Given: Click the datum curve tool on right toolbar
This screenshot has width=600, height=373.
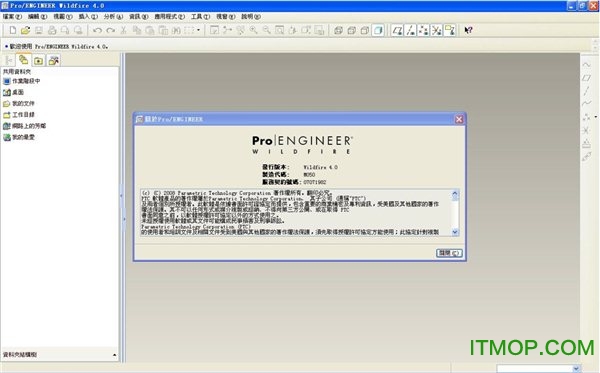Looking at the screenshot, I should [586, 104].
